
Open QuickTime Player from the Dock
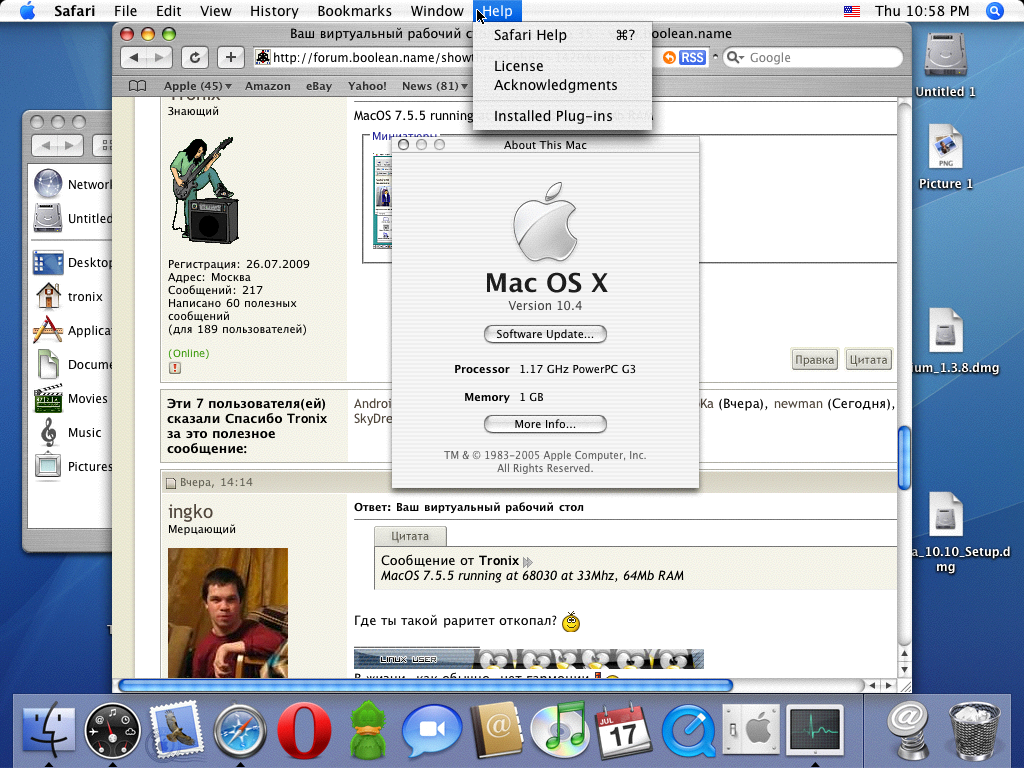(x=687, y=731)
